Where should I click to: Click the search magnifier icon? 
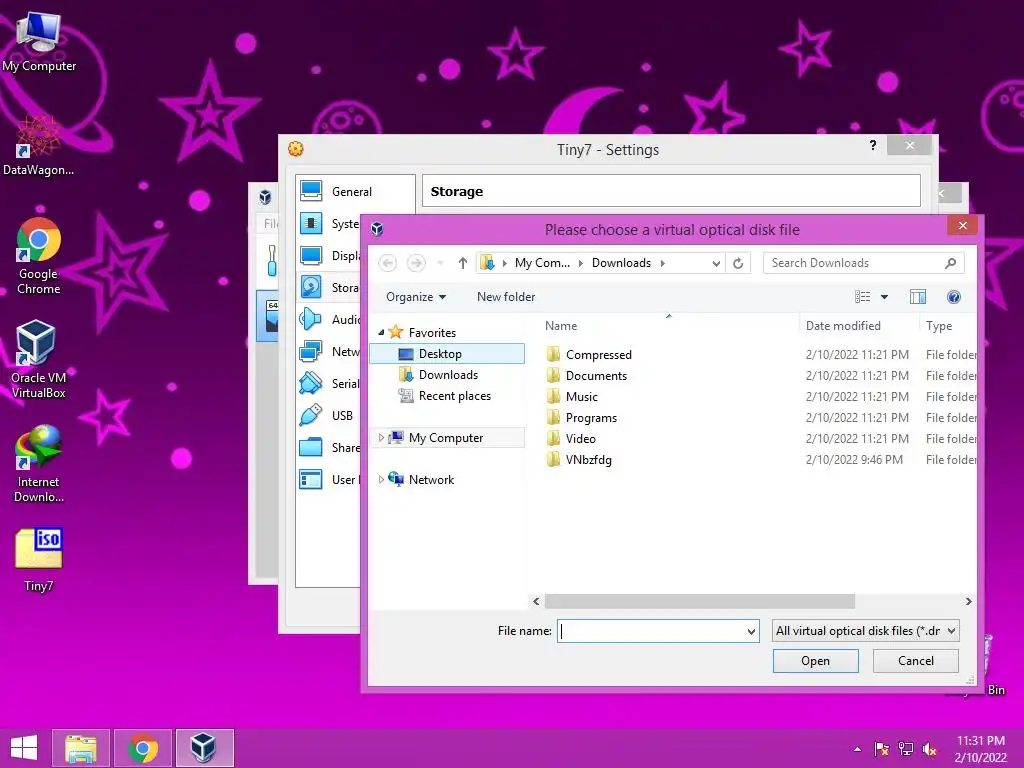tap(950, 263)
